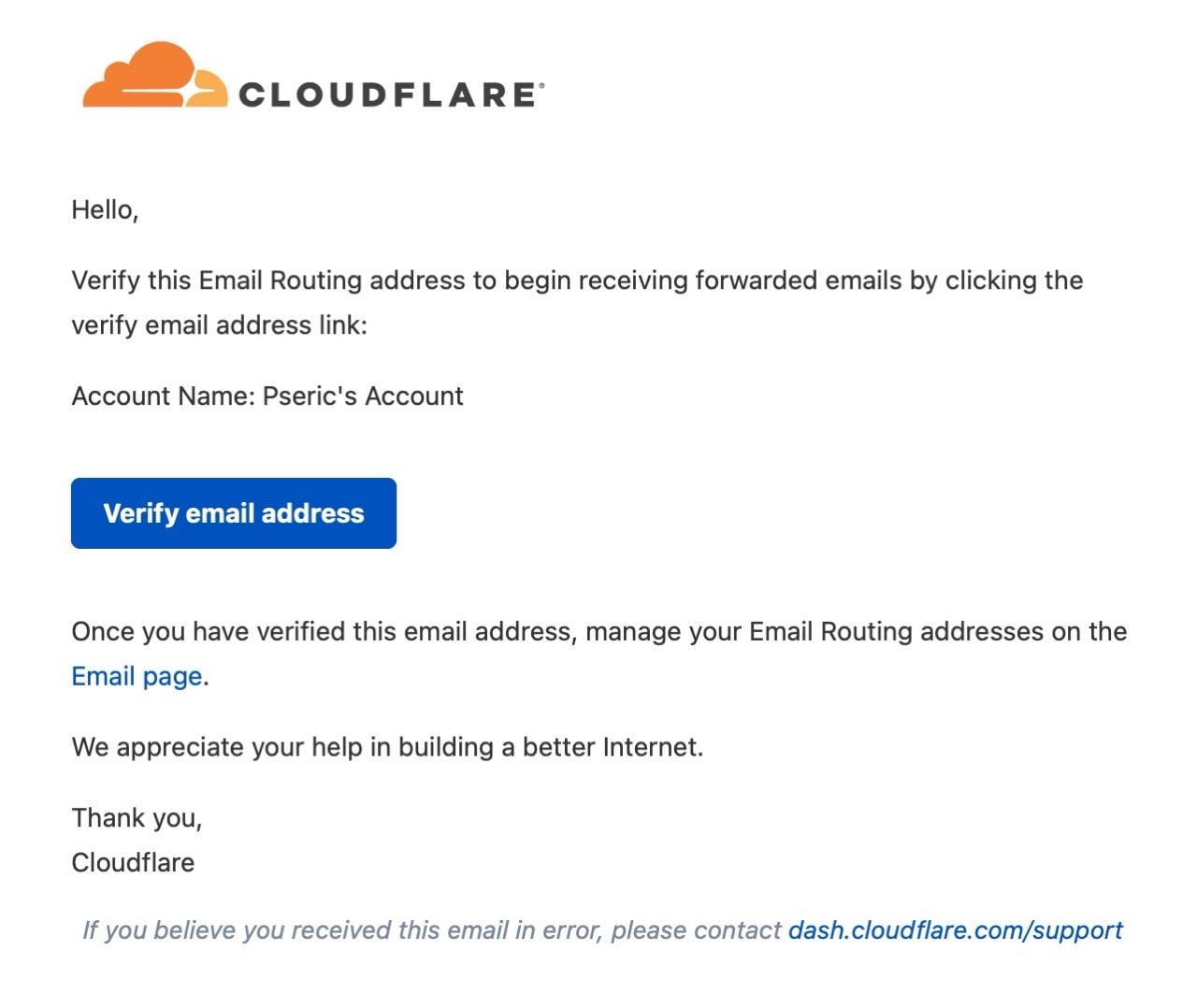
Task: Click the Verify email address button
Action: click(x=233, y=512)
